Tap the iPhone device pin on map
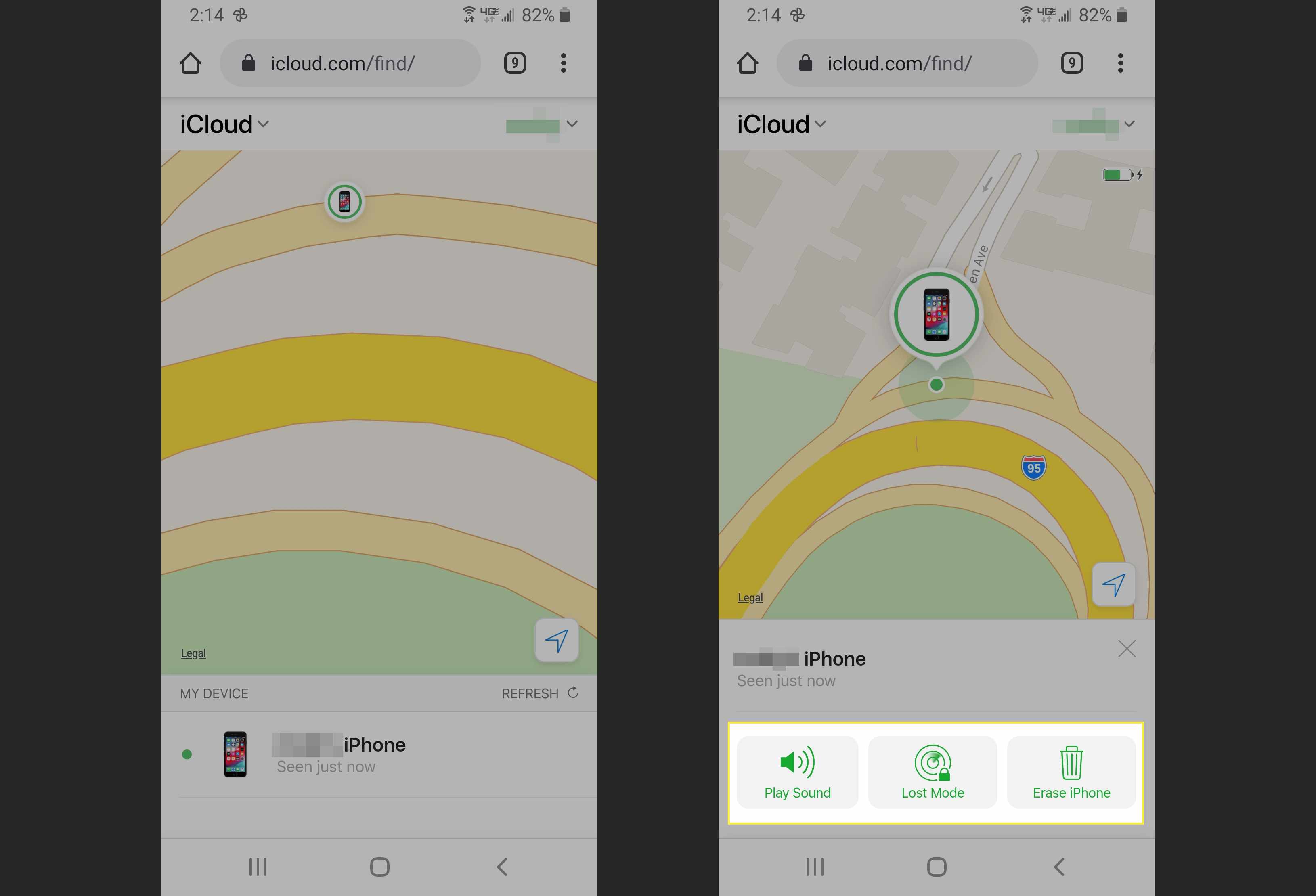Image resolution: width=1316 pixels, height=896 pixels. click(x=344, y=200)
